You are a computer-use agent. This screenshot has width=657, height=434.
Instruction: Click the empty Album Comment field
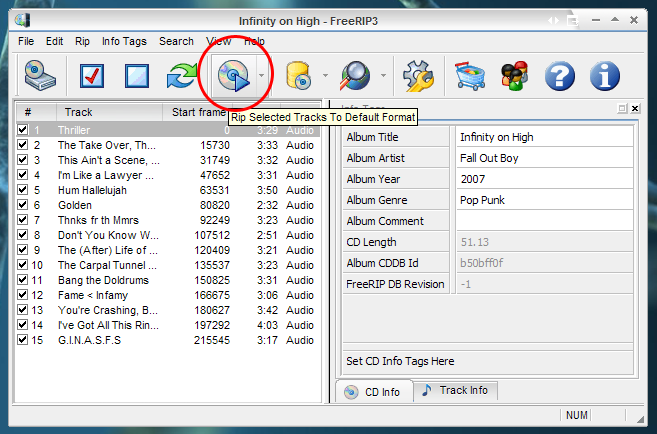point(545,221)
